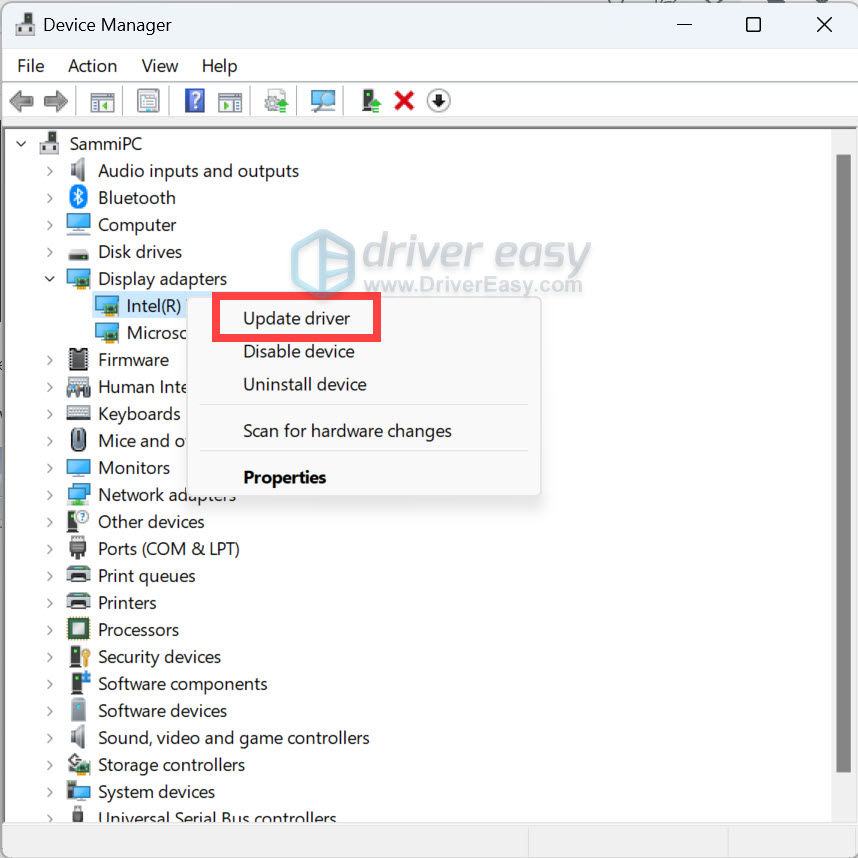Open the Action menu

click(x=92, y=66)
